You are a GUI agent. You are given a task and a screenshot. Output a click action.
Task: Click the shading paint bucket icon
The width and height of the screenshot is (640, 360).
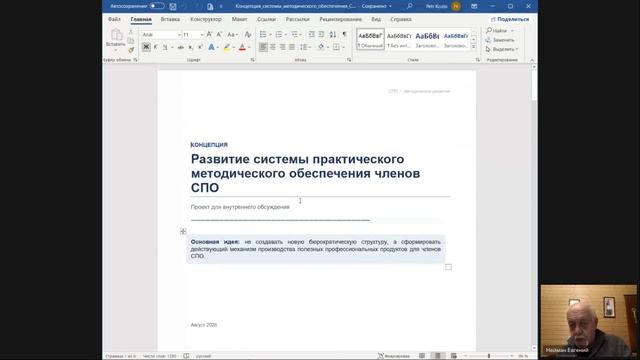click(x=321, y=47)
